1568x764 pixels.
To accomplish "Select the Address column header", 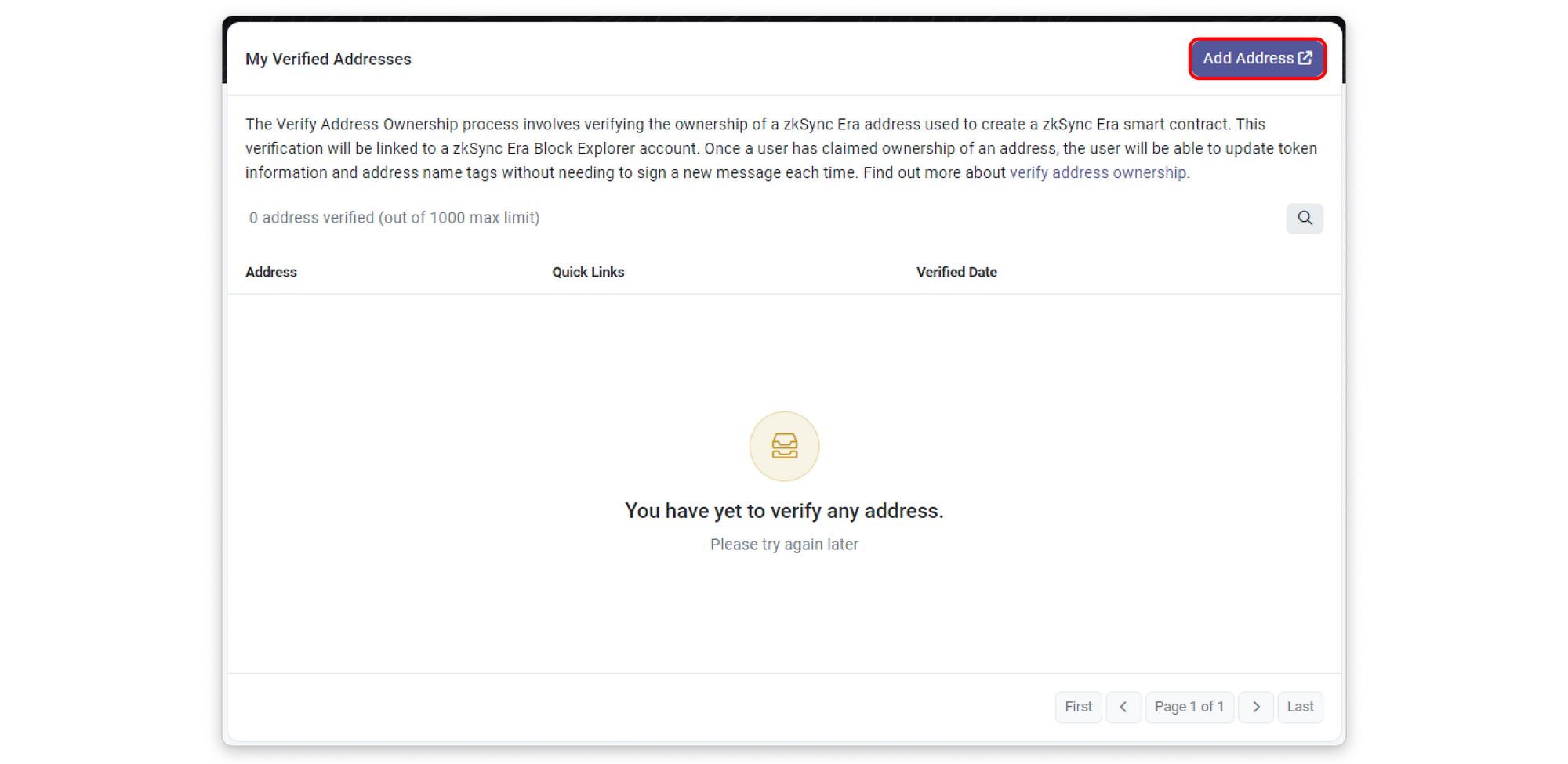I will (271, 272).
